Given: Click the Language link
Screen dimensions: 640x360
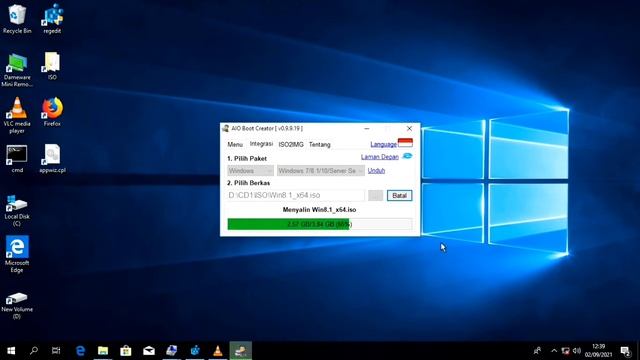Looking at the screenshot, I should point(383,144).
